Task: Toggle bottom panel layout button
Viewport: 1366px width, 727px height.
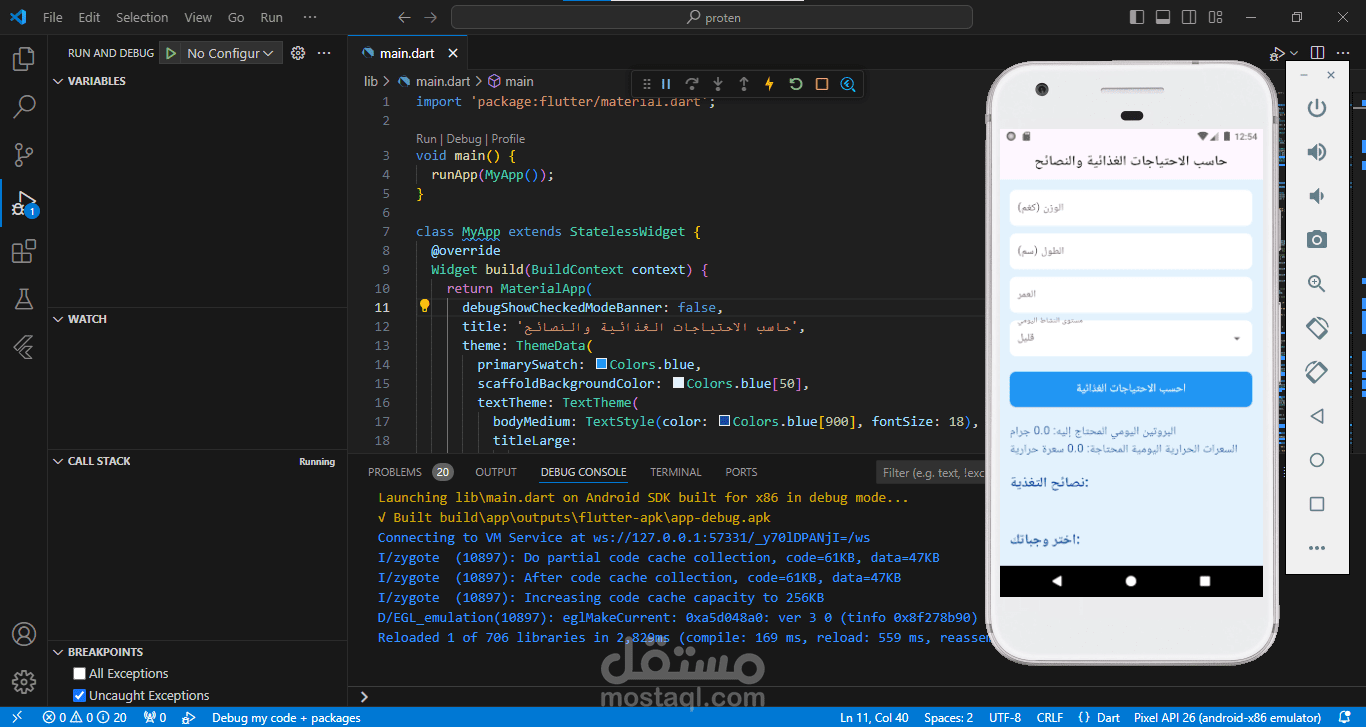Action: (x=1163, y=17)
